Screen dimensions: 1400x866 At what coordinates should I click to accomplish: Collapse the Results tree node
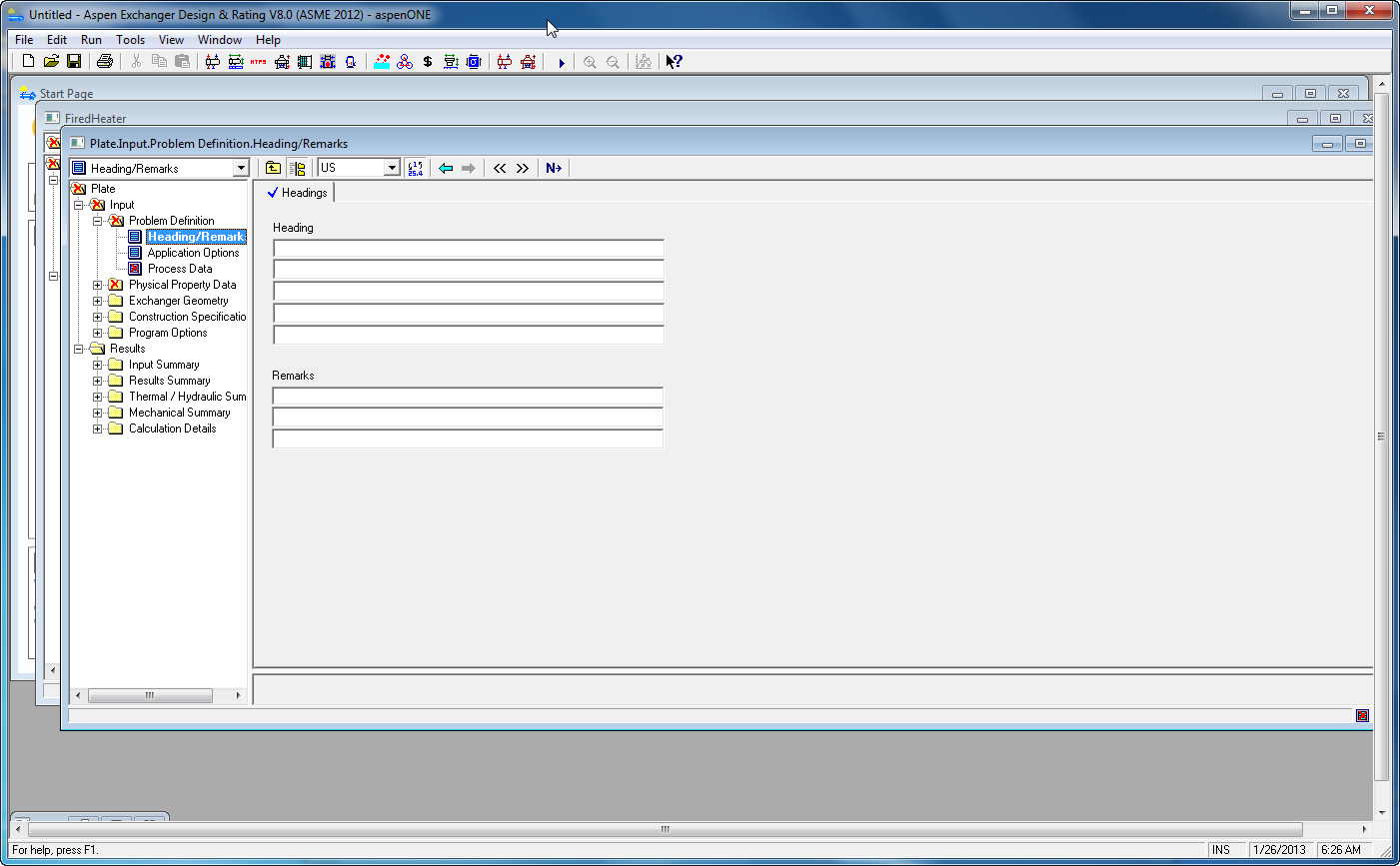coord(79,349)
